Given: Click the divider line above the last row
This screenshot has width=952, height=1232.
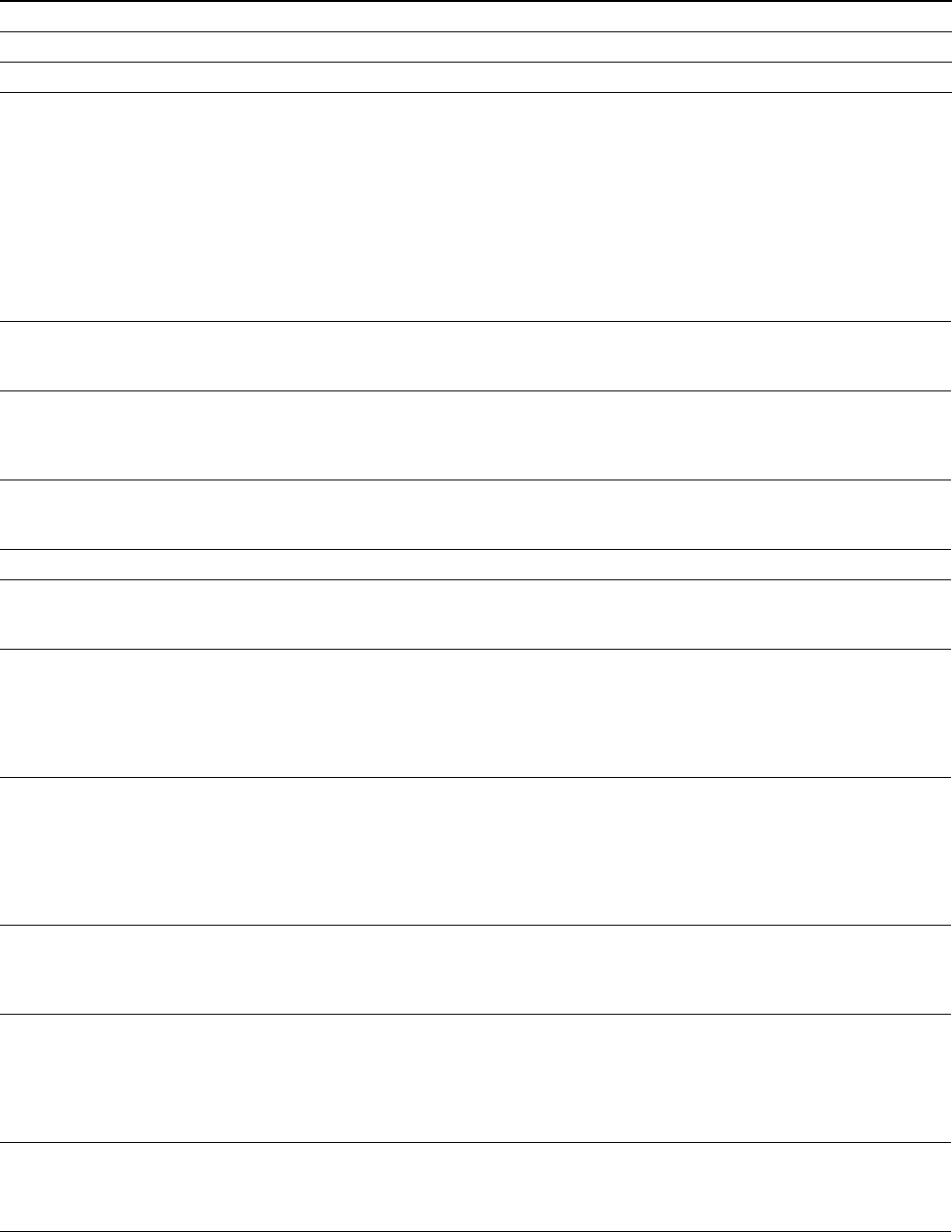Looking at the screenshot, I should (476, 1143).
